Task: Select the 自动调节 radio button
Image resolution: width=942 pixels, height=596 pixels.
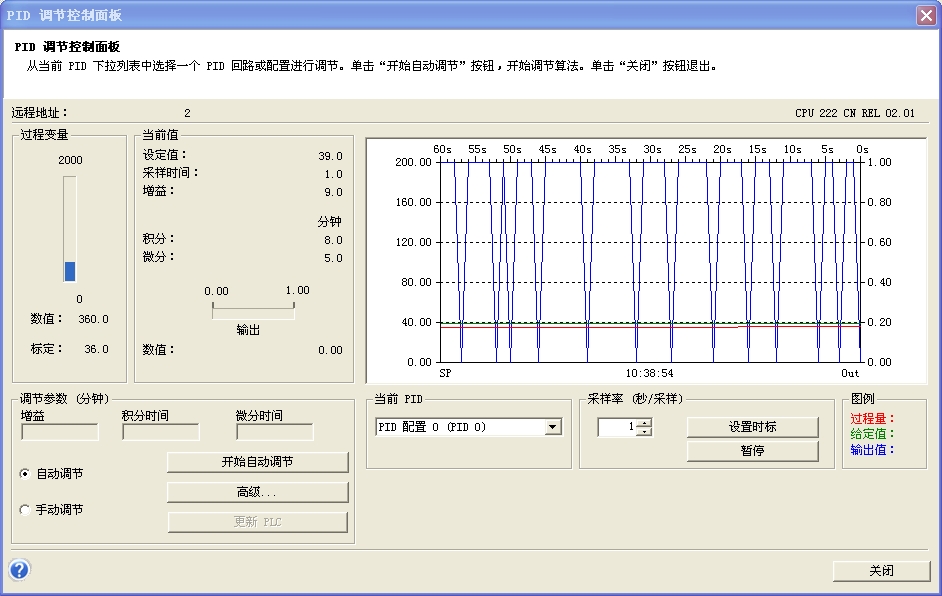Action: [25, 474]
